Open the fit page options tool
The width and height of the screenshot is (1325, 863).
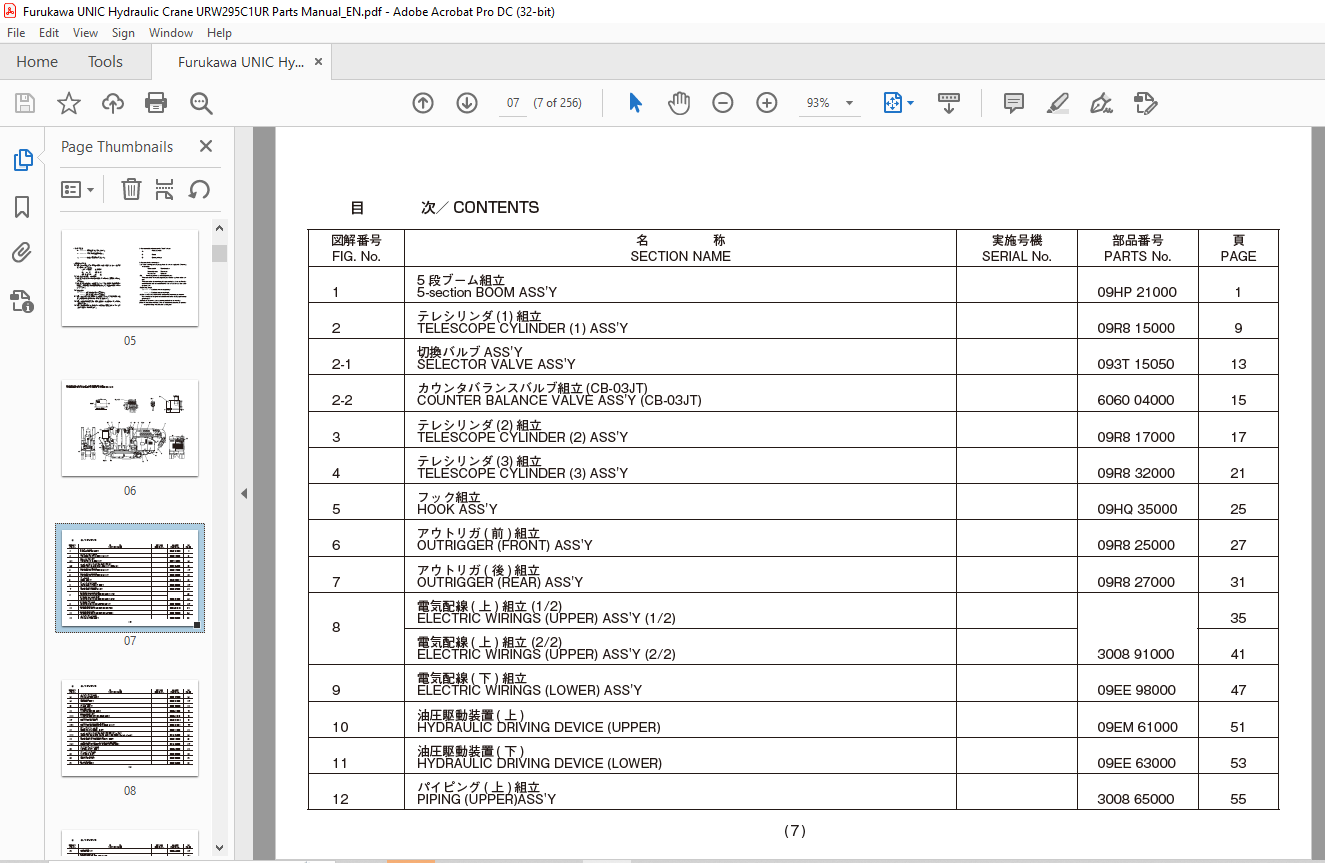(x=898, y=103)
